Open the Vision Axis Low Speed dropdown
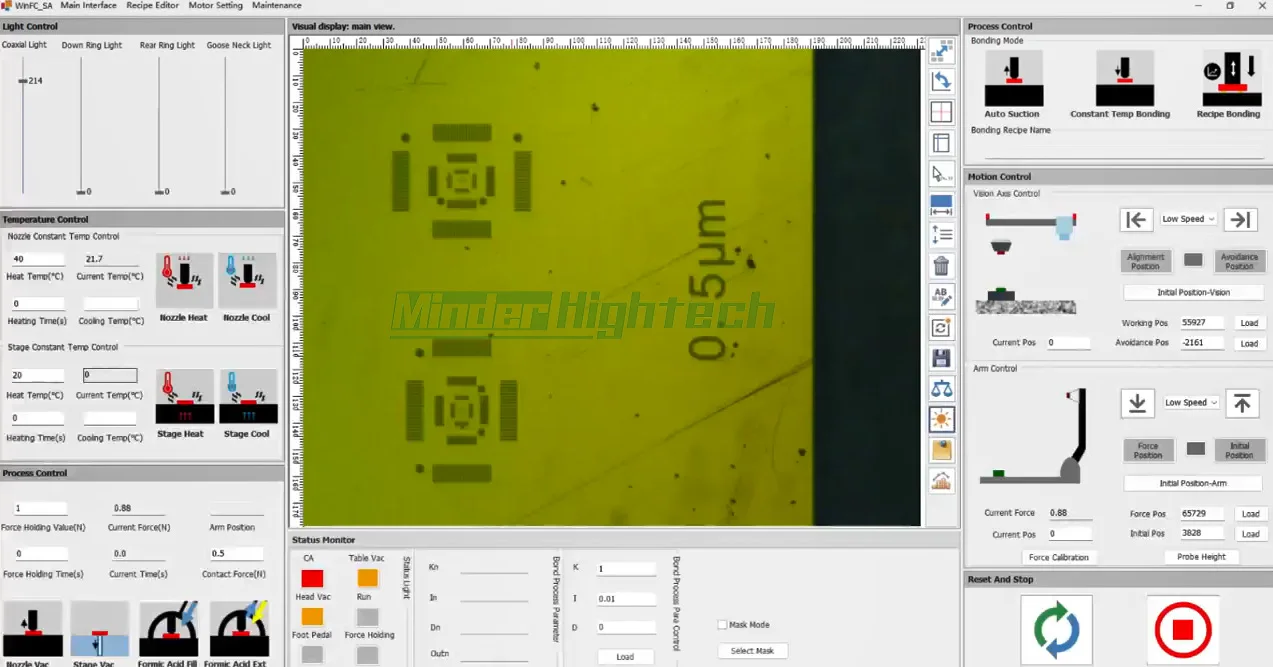The height and width of the screenshot is (667, 1273). (x=1188, y=219)
